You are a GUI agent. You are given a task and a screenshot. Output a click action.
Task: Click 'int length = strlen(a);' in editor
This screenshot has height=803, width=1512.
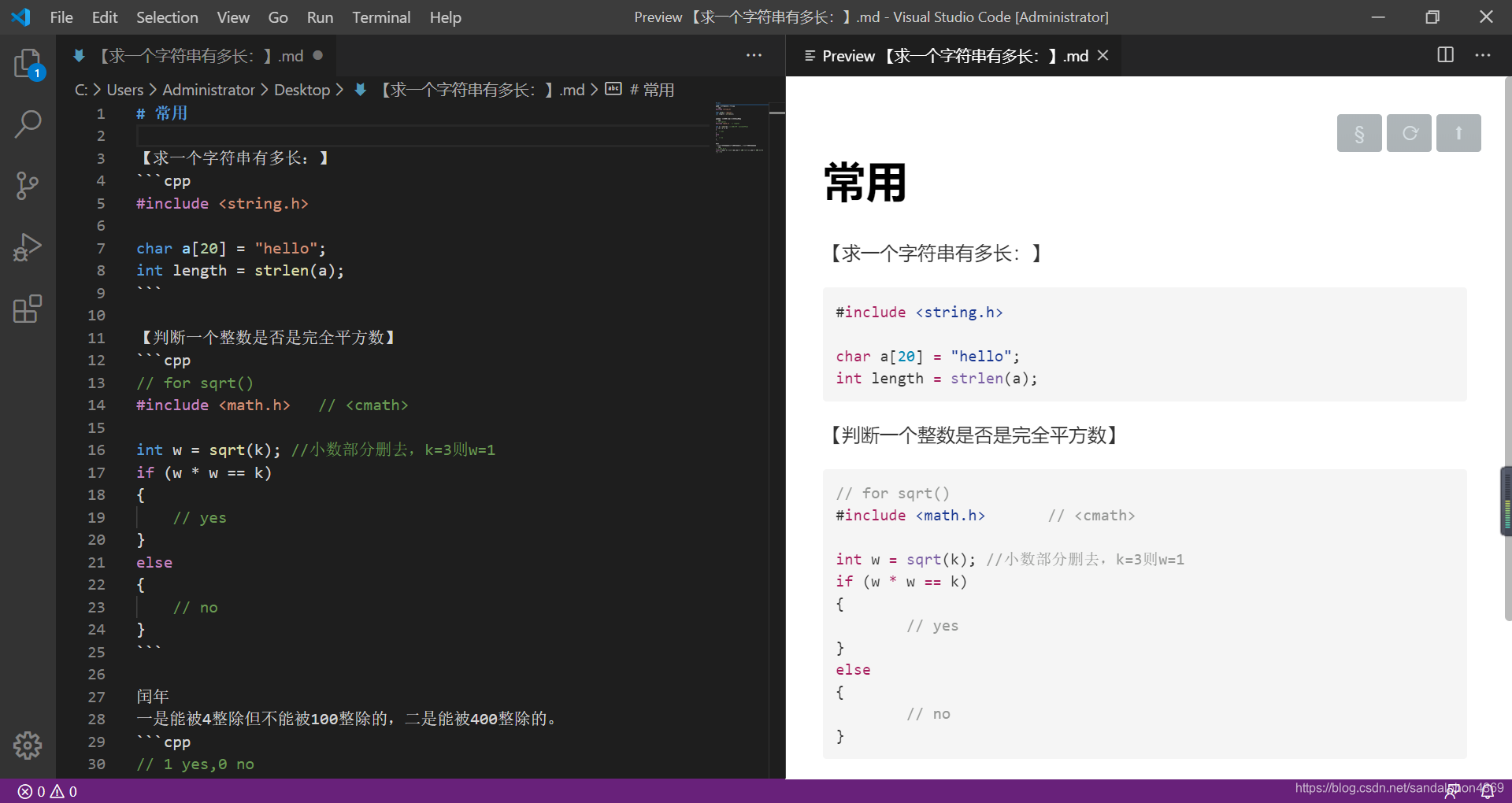tap(240, 270)
